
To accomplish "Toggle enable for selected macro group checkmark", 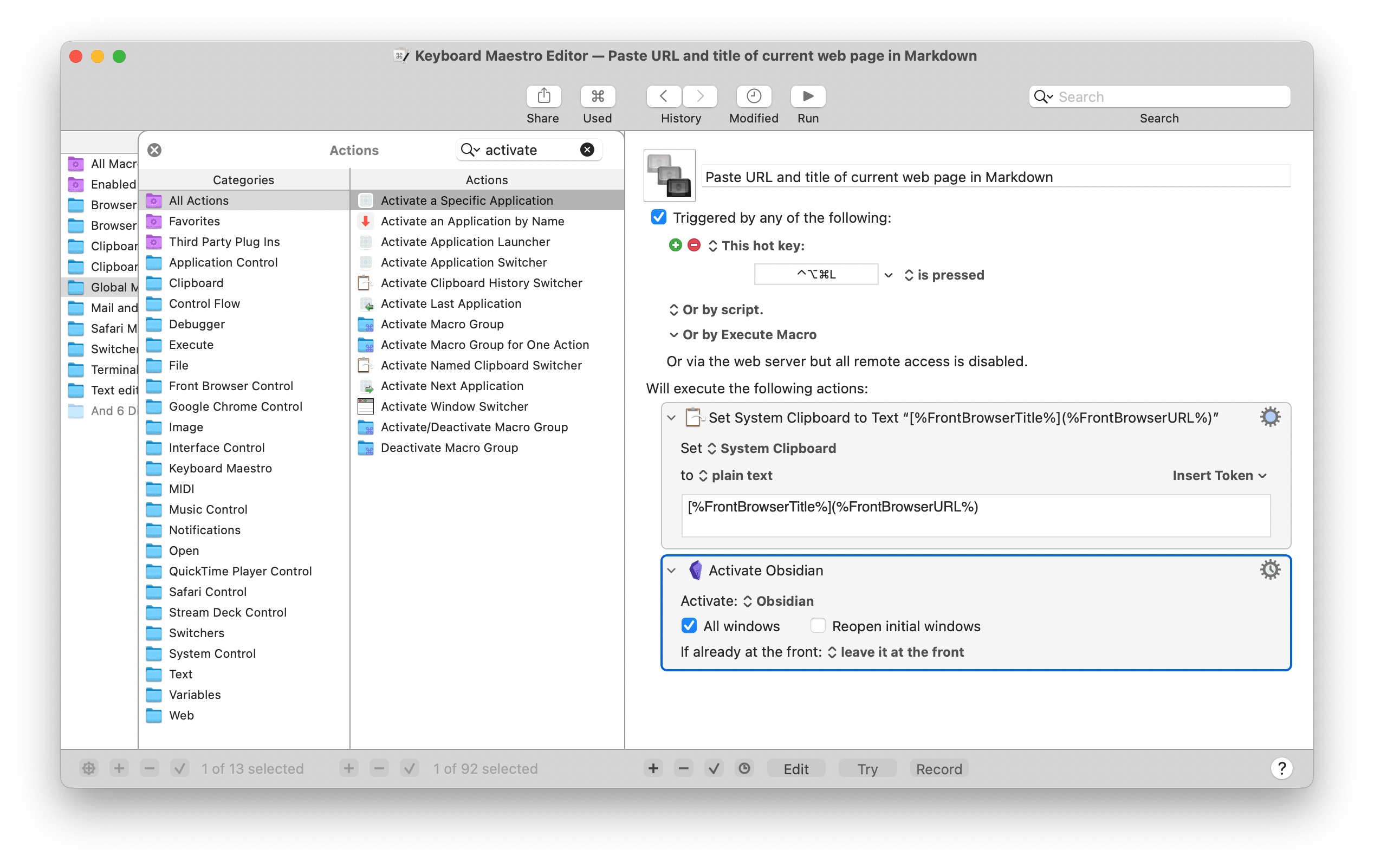I will click(x=180, y=768).
